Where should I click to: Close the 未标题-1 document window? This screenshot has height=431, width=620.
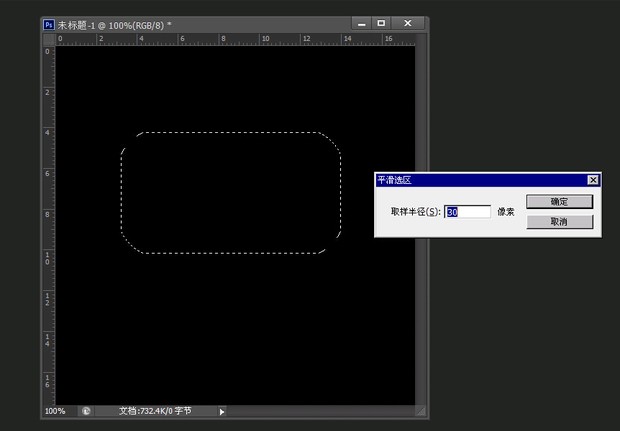(408, 22)
